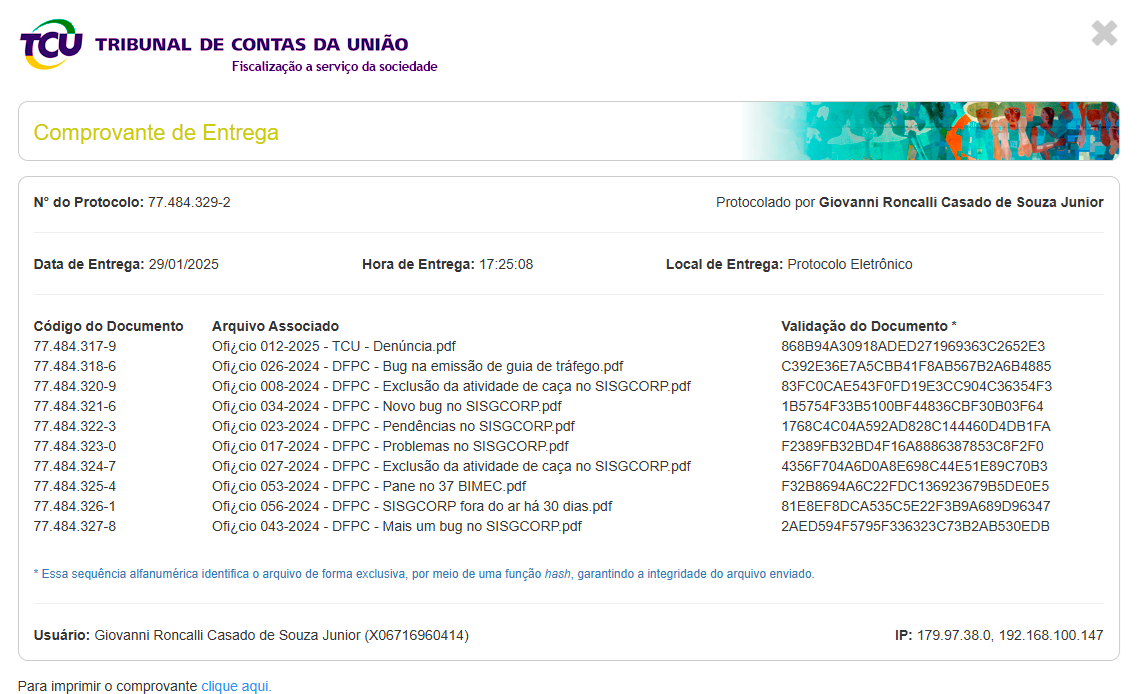Select hash F2389FB32BD4F16A8886387853C8F2F0

(x=912, y=446)
